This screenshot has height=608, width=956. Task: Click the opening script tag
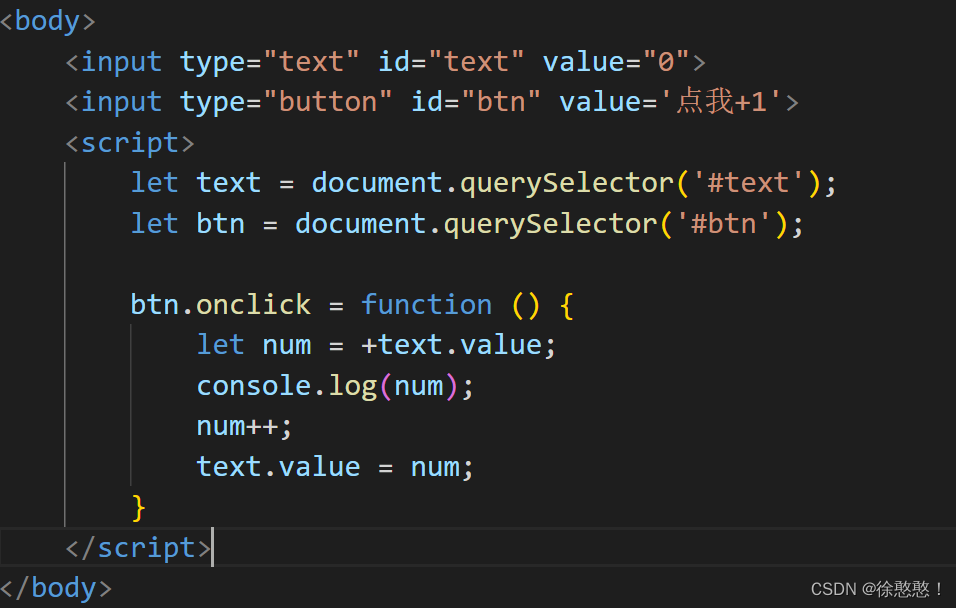(130, 143)
